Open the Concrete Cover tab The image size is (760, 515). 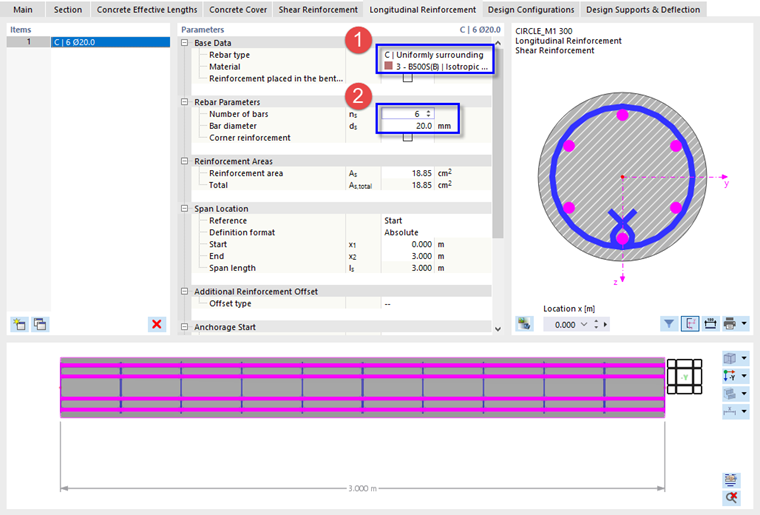(238, 10)
